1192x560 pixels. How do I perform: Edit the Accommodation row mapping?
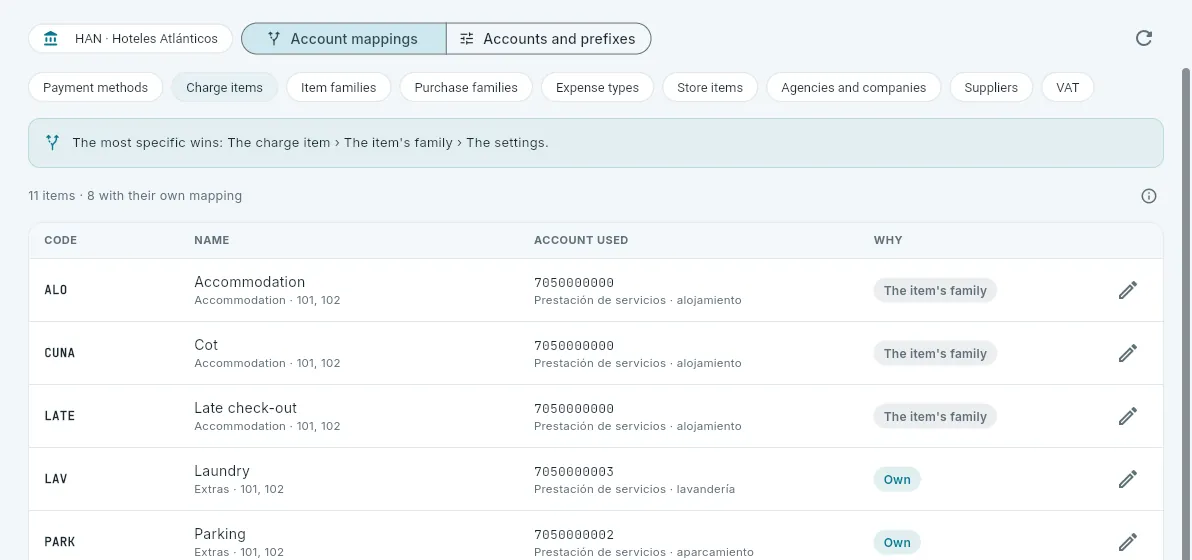click(1128, 290)
